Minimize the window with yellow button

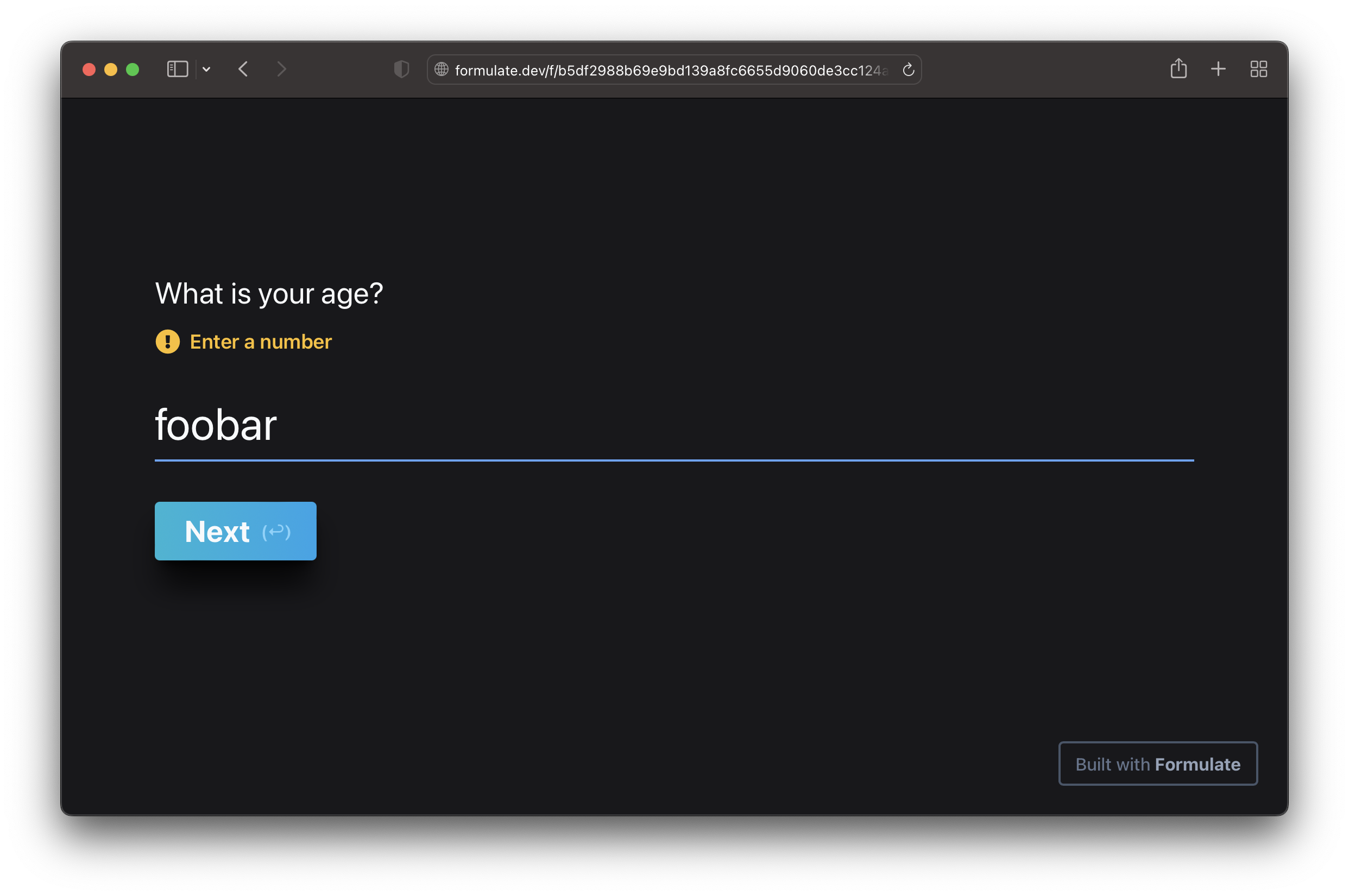(x=111, y=69)
